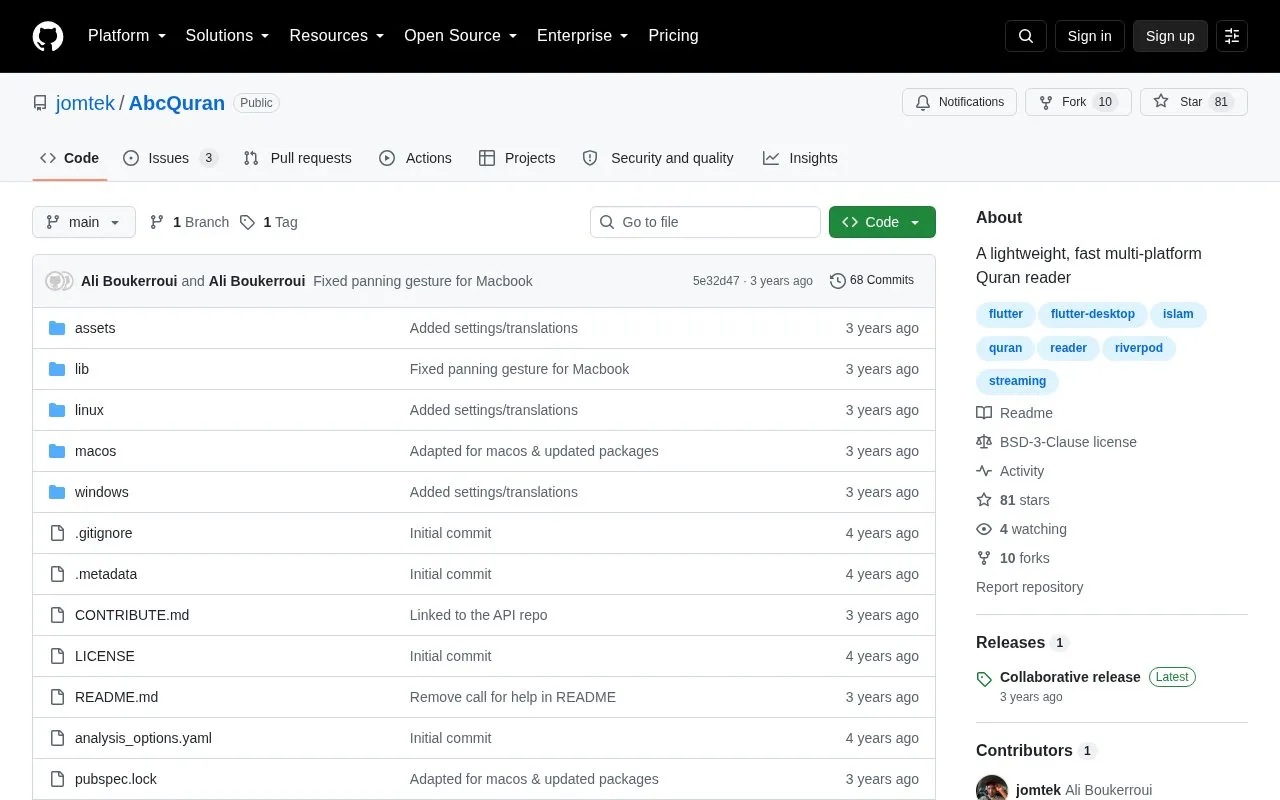Image resolution: width=1280 pixels, height=800 pixels.
Task: Click the search magnifier icon button
Action: point(1026,36)
